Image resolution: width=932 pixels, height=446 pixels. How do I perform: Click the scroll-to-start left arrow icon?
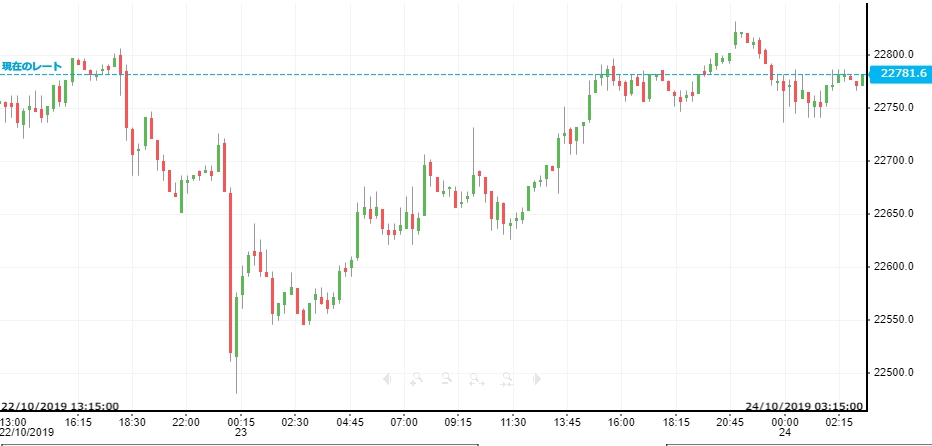[387, 379]
